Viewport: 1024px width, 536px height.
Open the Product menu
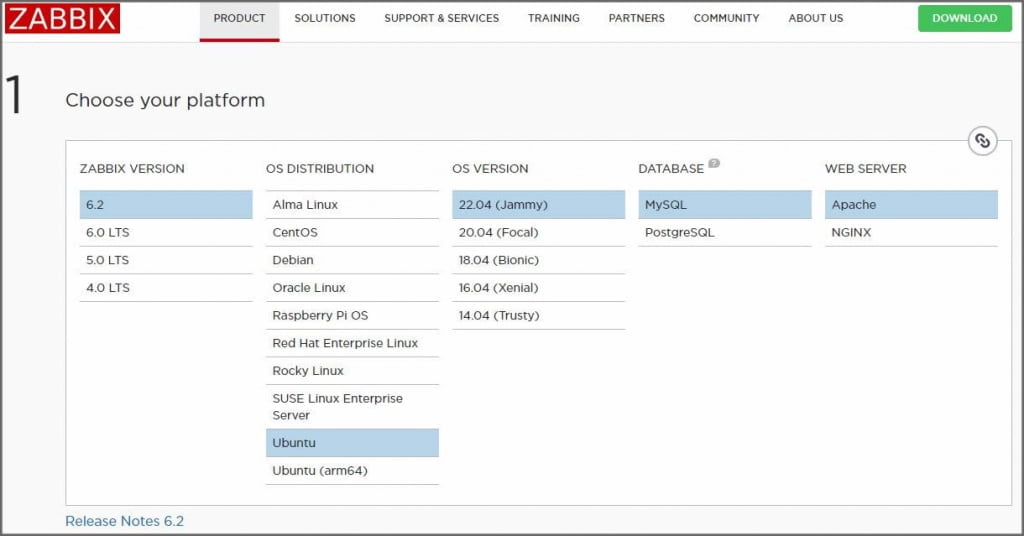[x=239, y=19]
